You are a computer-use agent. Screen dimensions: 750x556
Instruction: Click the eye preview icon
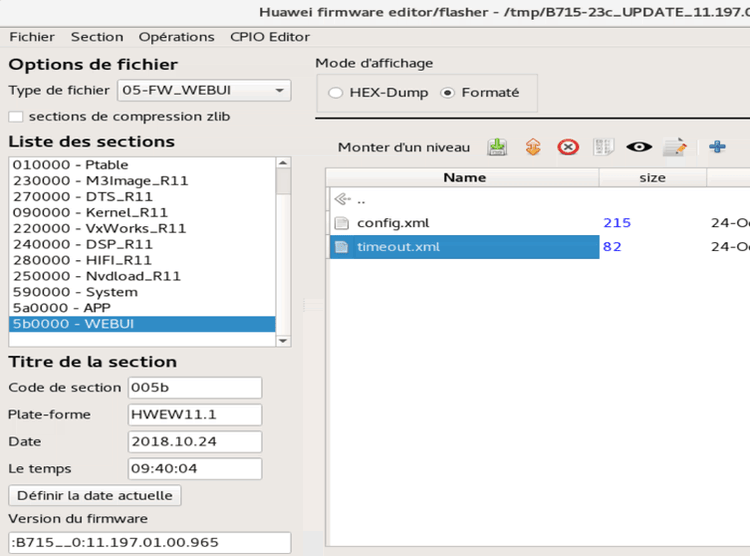[639, 147]
